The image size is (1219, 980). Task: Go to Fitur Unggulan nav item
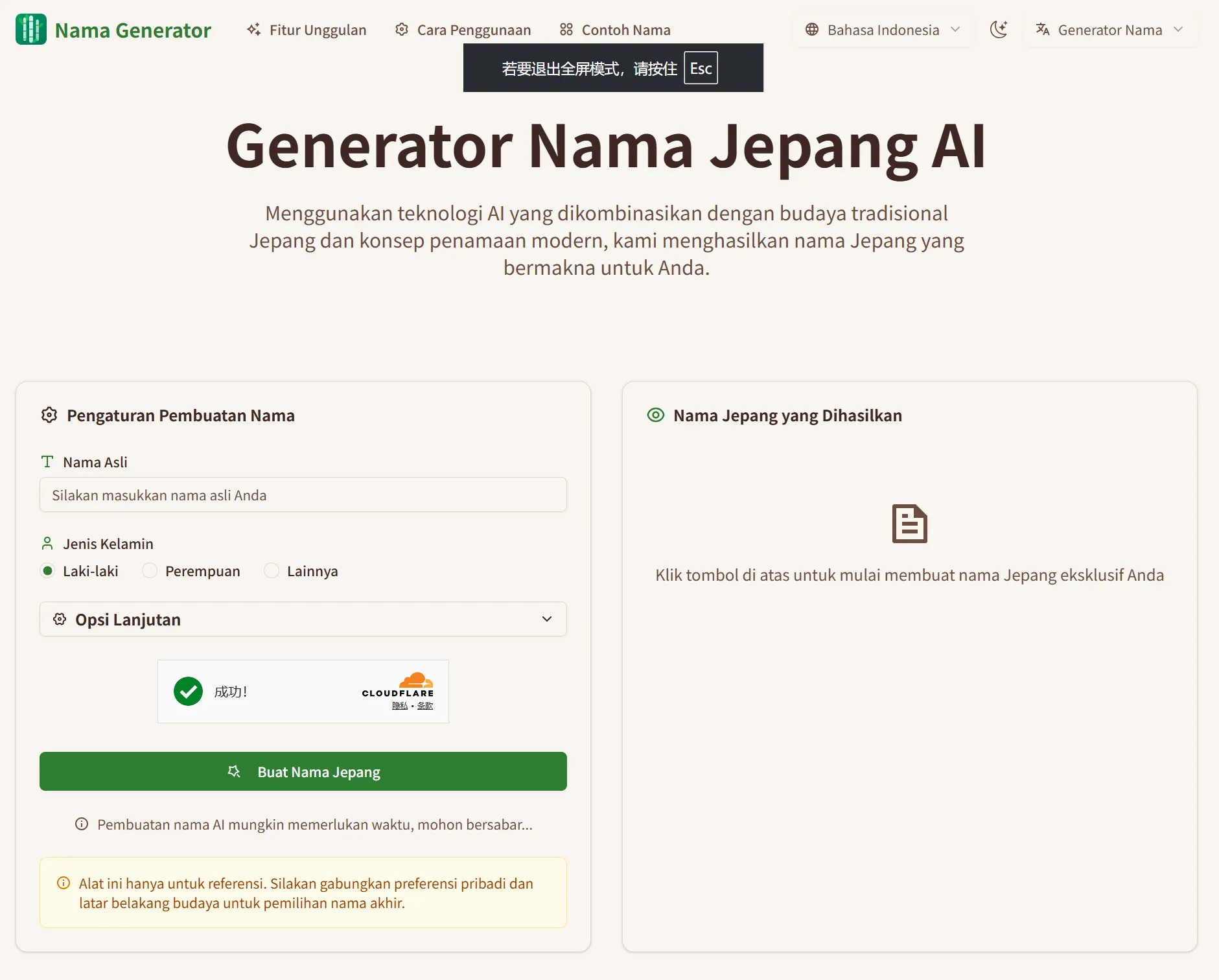point(307,30)
